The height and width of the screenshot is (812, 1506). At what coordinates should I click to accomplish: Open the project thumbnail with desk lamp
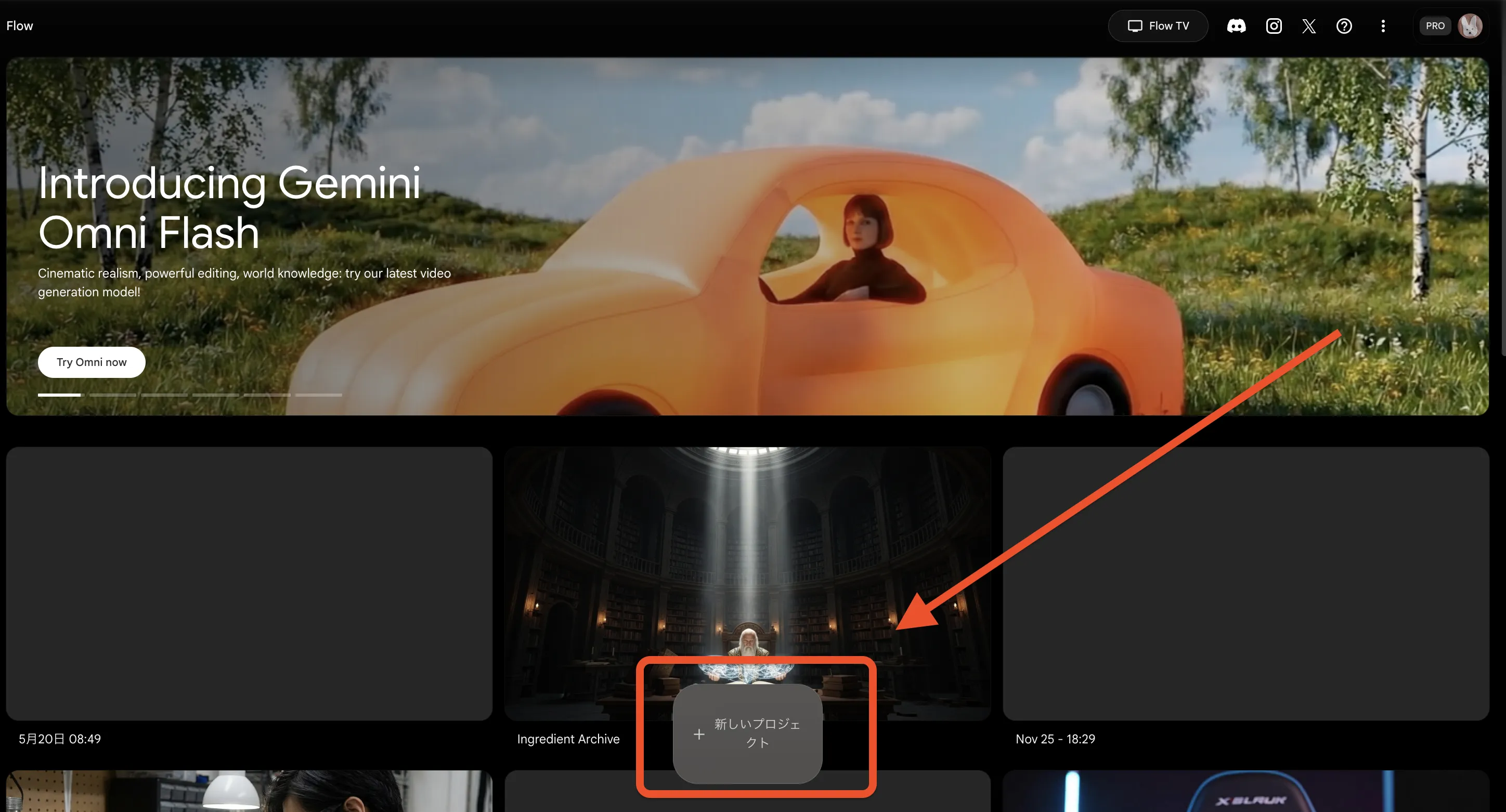[249, 791]
